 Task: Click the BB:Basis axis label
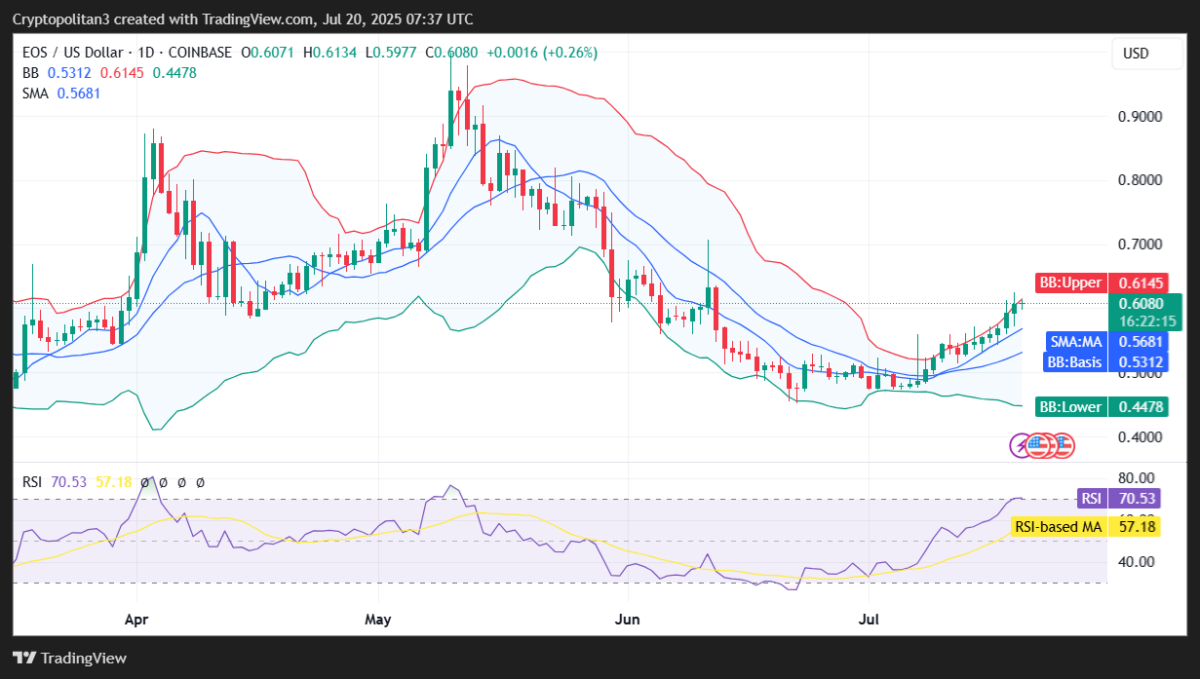pyautogui.click(x=1074, y=361)
